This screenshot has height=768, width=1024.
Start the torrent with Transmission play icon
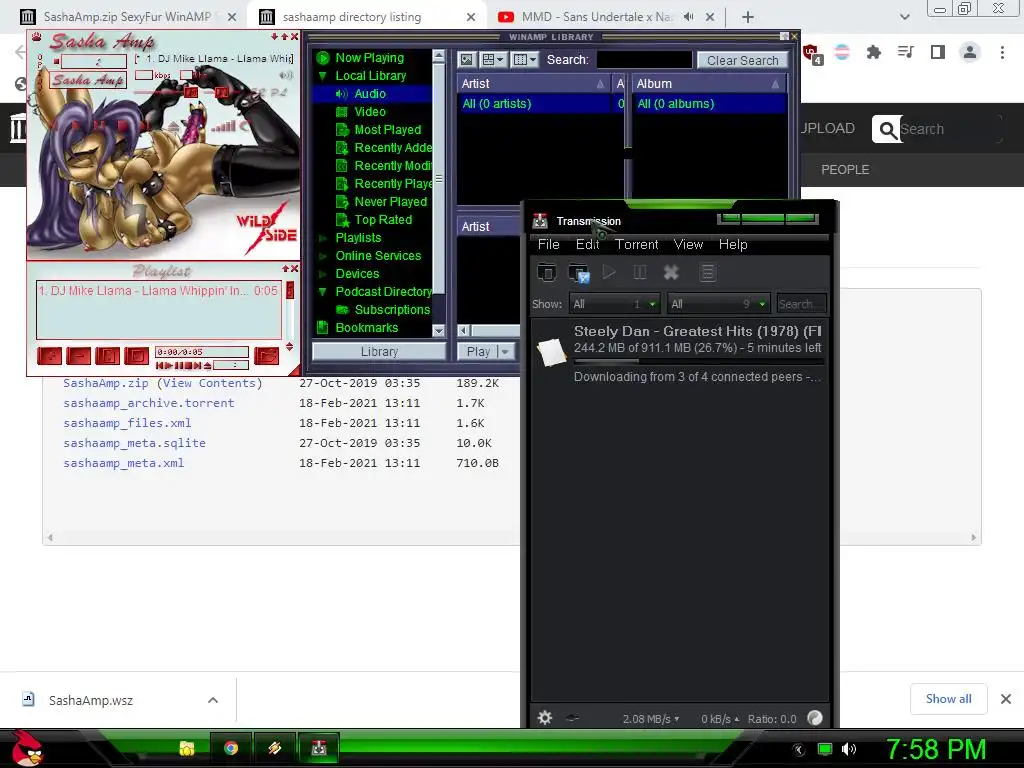(609, 272)
